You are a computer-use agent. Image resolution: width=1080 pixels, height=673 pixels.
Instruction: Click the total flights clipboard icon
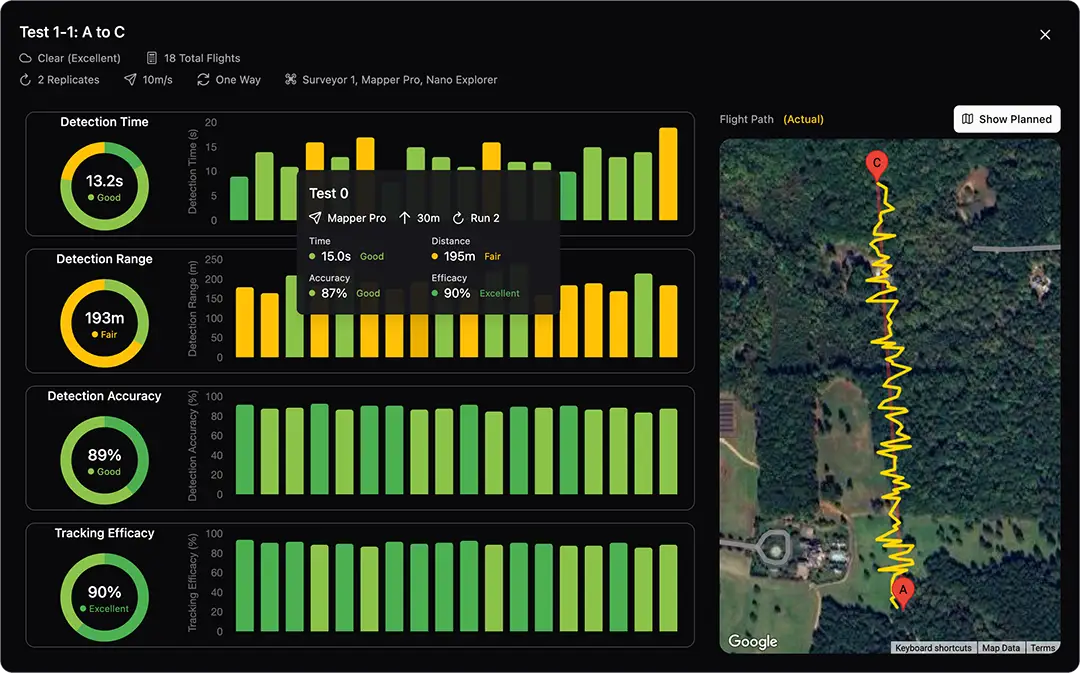click(x=152, y=58)
